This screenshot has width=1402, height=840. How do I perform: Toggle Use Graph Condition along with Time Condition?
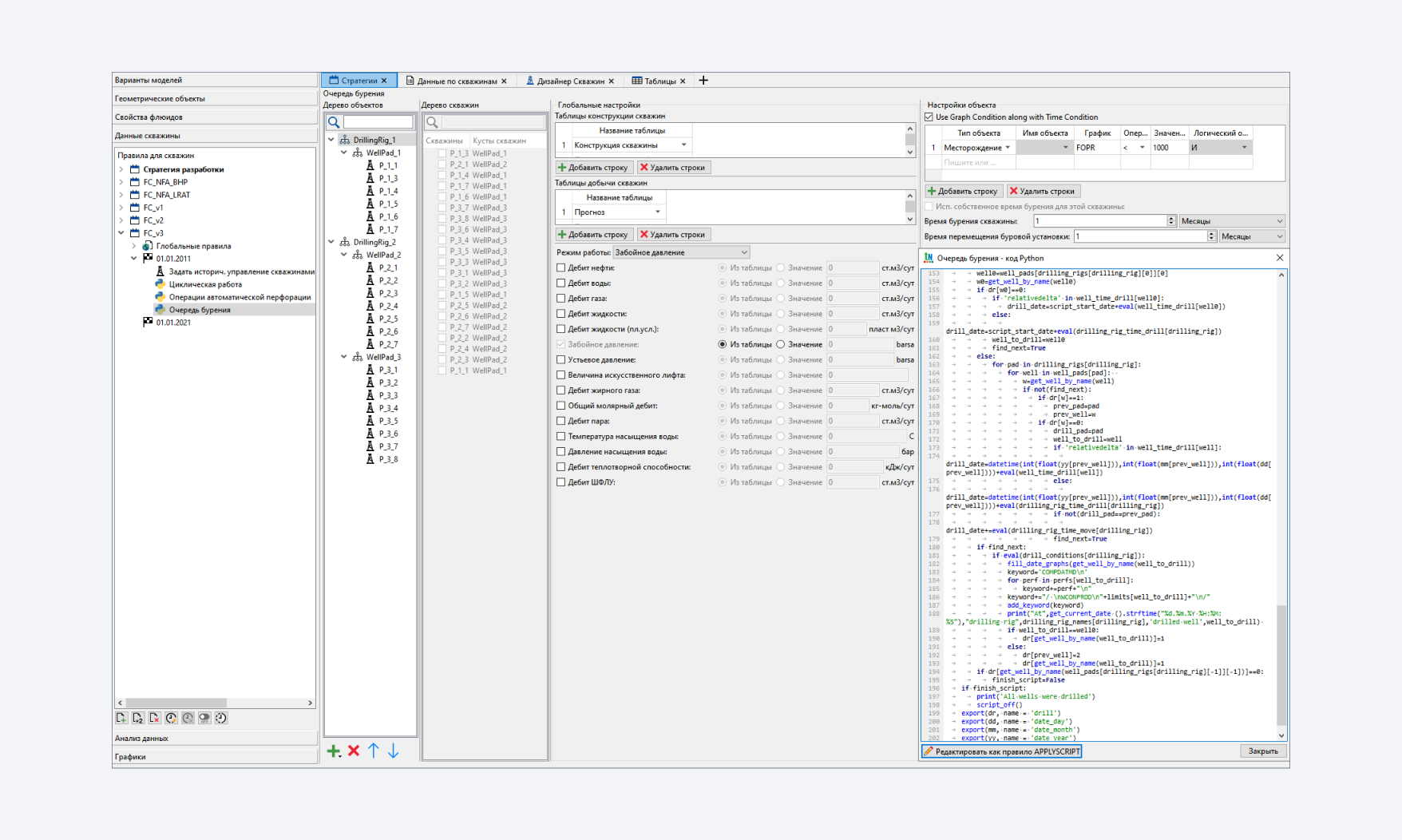click(929, 117)
